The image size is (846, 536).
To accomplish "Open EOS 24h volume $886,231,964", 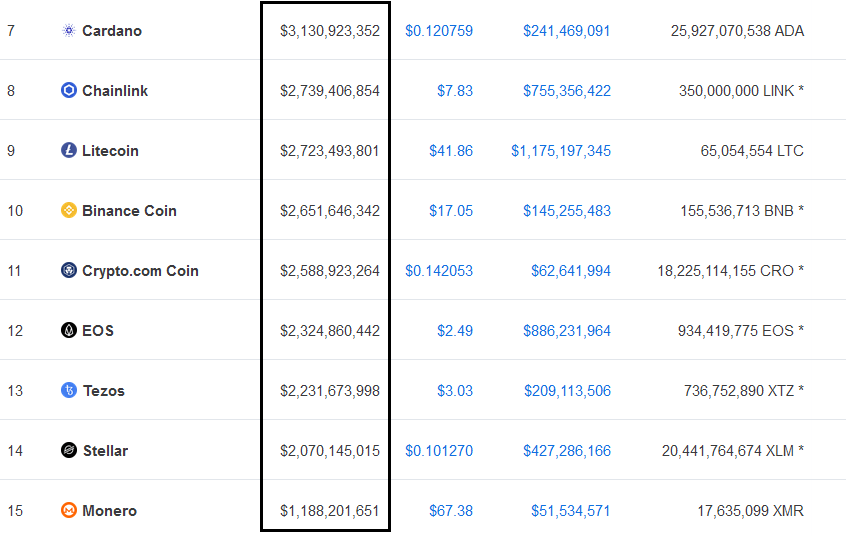I will 567,330.
